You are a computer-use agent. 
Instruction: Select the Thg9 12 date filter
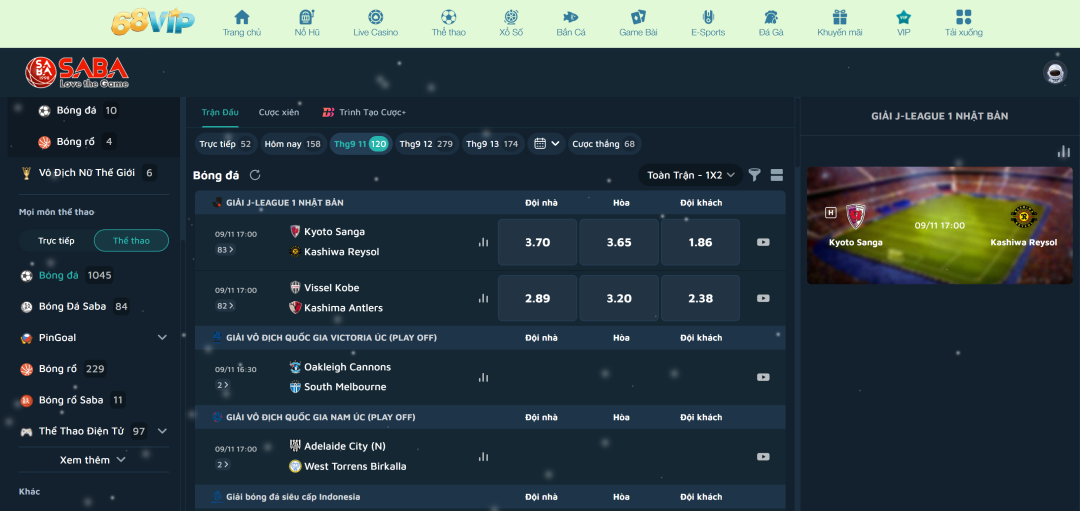tap(426, 144)
